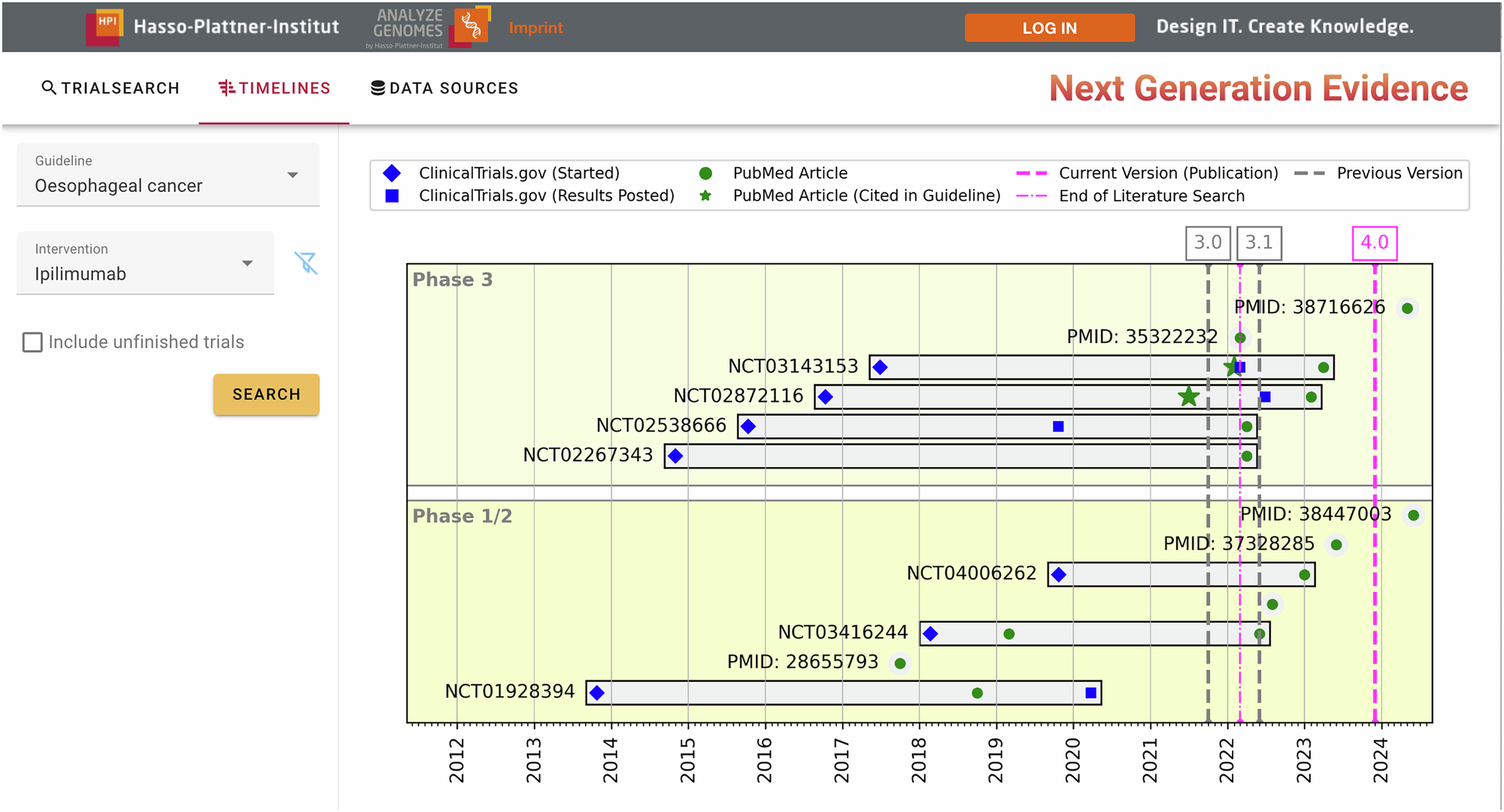Select the Timelines tab

click(274, 88)
